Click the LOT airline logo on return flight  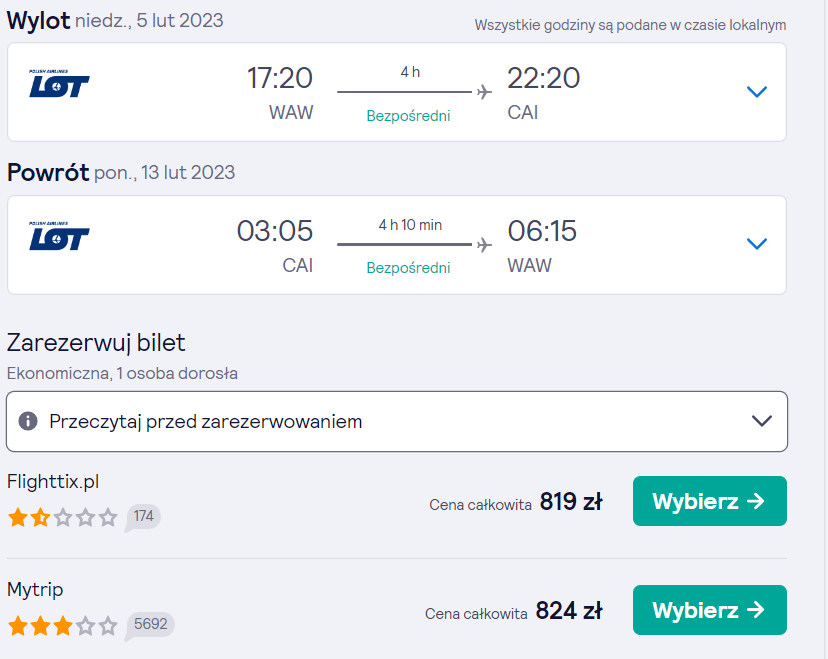tap(59, 236)
